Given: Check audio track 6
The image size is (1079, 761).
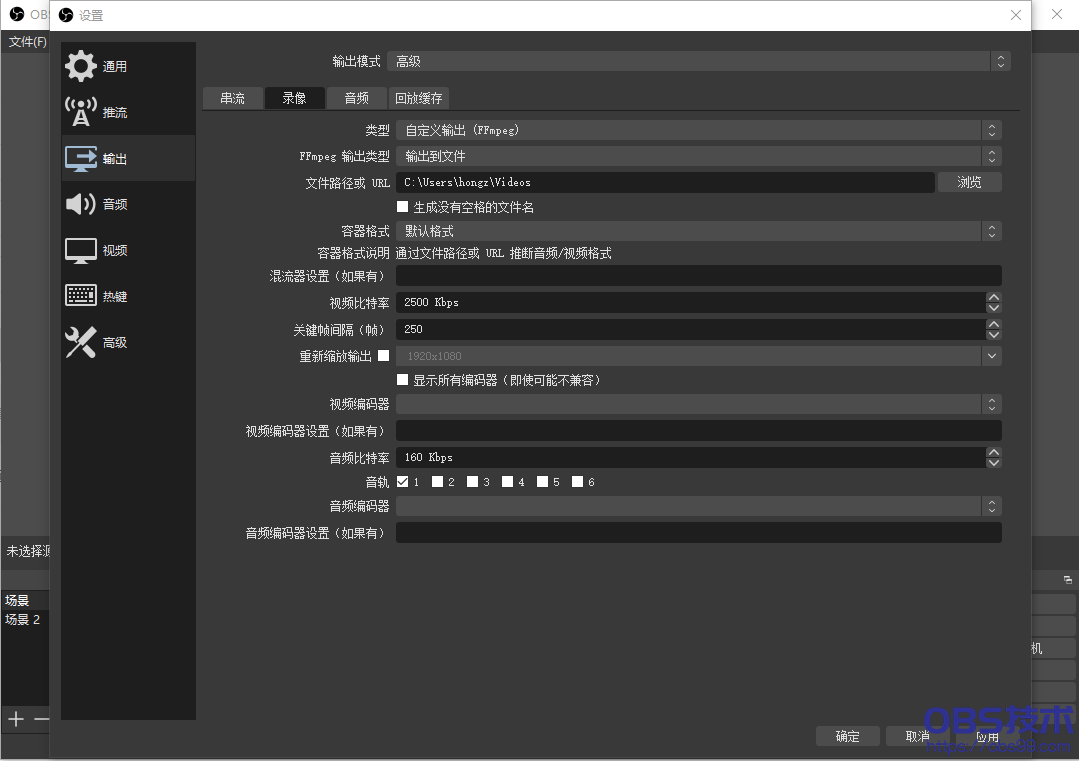Looking at the screenshot, I should coord(577,482).
